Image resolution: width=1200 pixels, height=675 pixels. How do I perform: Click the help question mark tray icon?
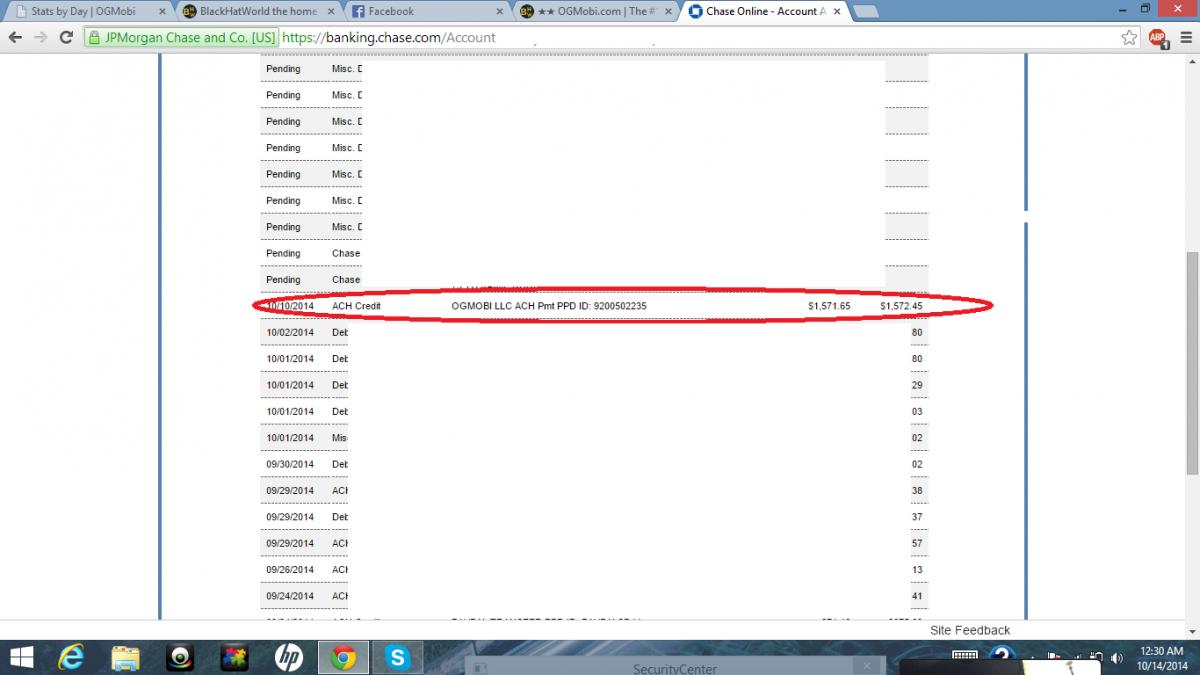coord(1003,657)
